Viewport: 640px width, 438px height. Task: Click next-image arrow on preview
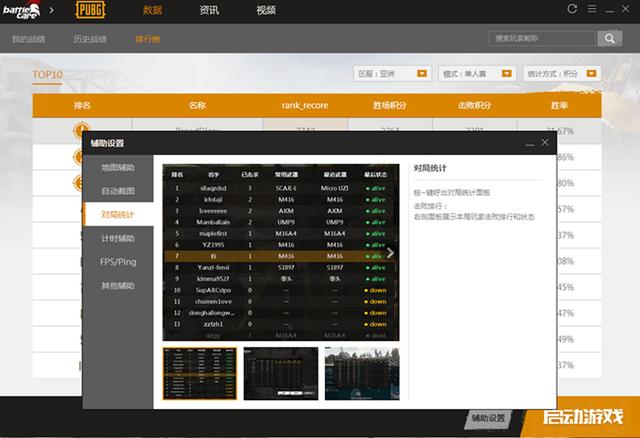(390, 253)
